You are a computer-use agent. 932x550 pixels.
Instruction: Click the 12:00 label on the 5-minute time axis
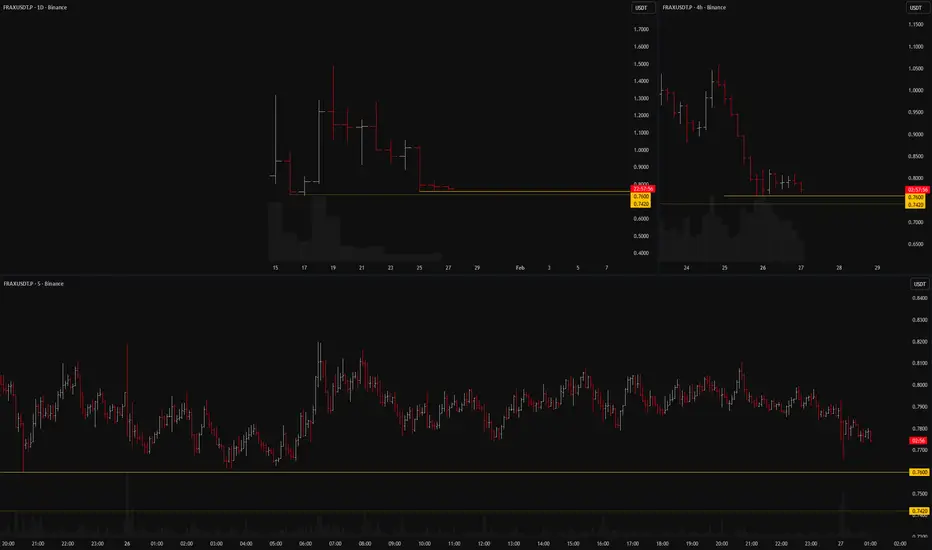[x=484, y=543]
